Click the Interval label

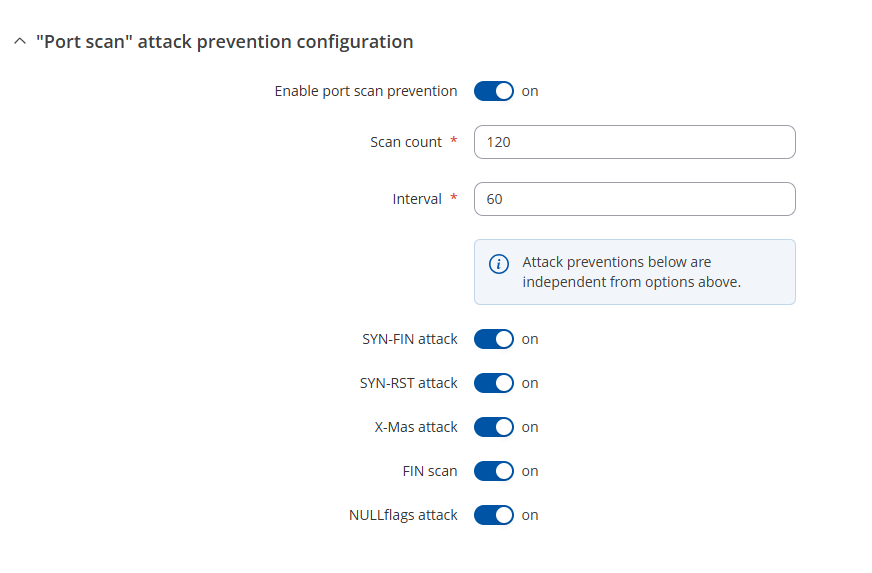pyautogui.click(x=416, y=199)
